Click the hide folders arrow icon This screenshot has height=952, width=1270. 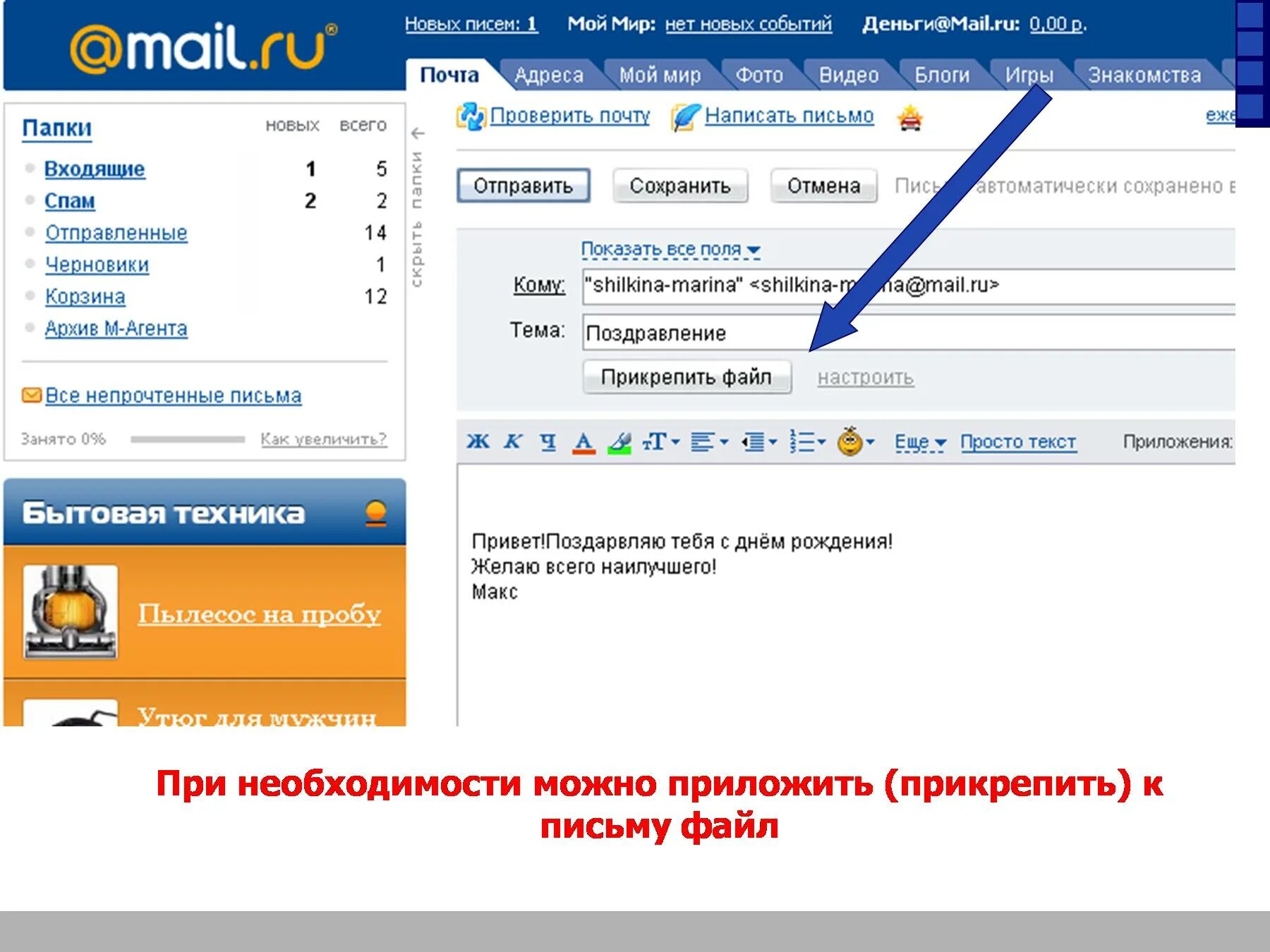[418, 133]
